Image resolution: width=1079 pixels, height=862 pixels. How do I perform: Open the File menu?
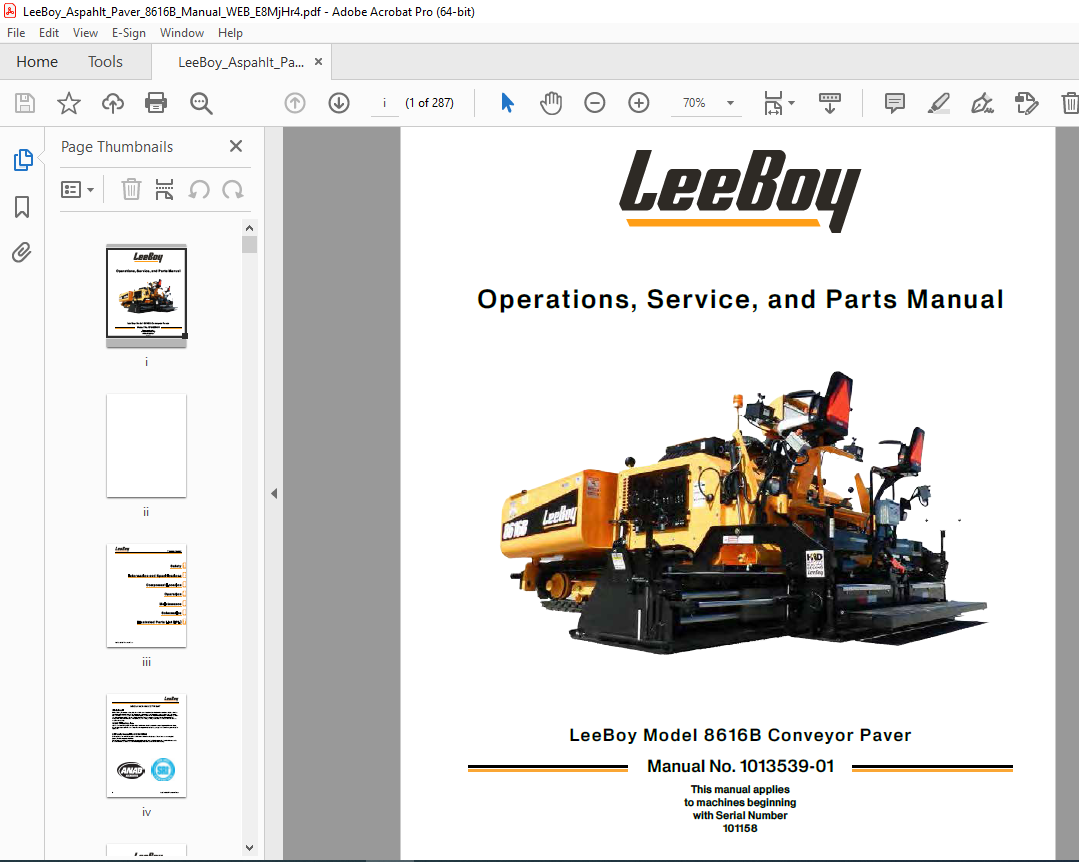16,33
